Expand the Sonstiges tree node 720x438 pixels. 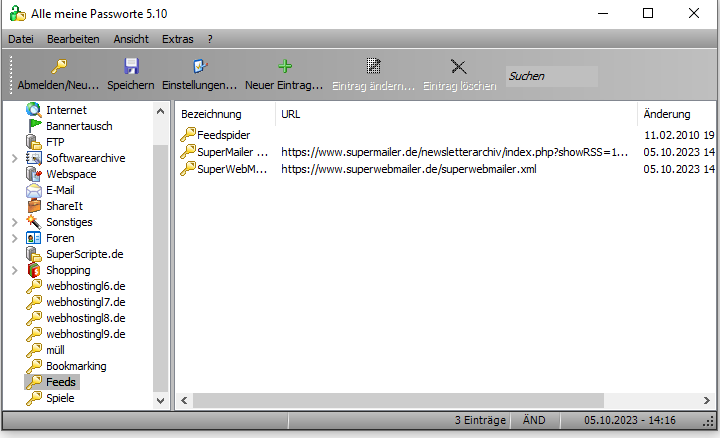pyautogui.click(x=13, y=222)
